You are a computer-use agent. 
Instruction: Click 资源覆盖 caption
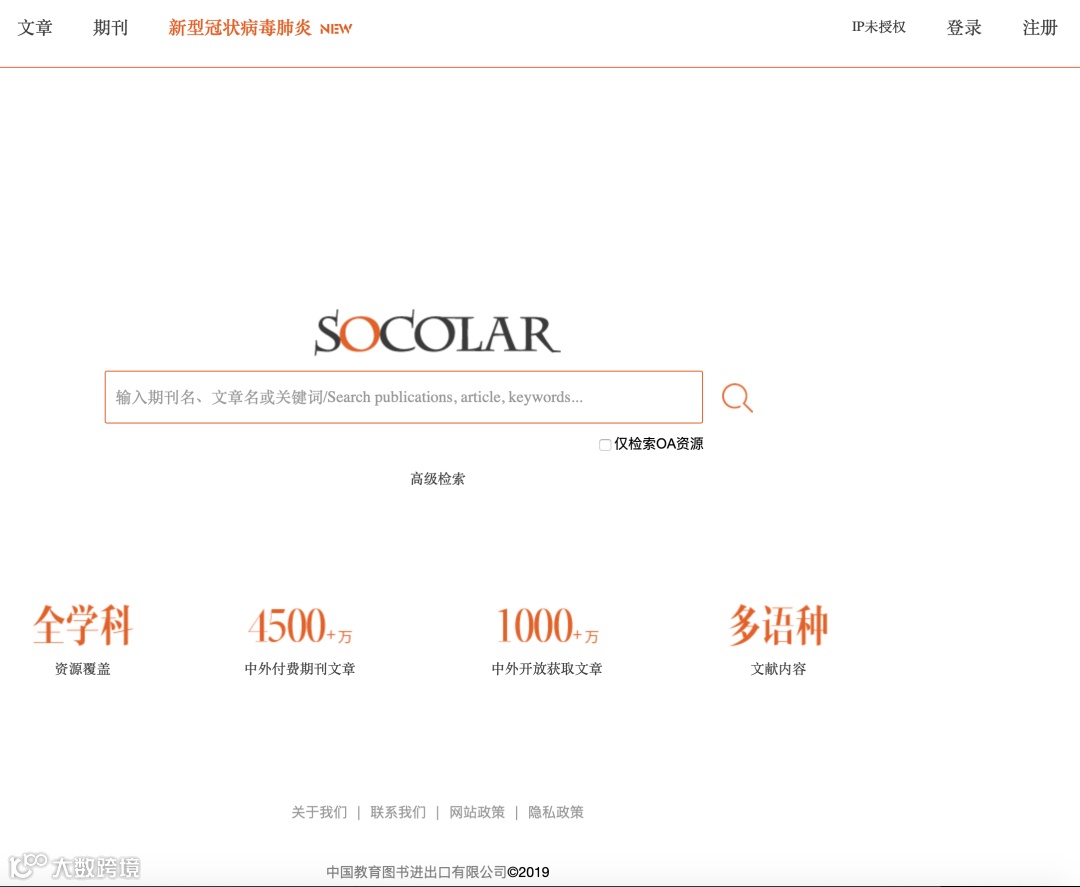tap(83, 669)
